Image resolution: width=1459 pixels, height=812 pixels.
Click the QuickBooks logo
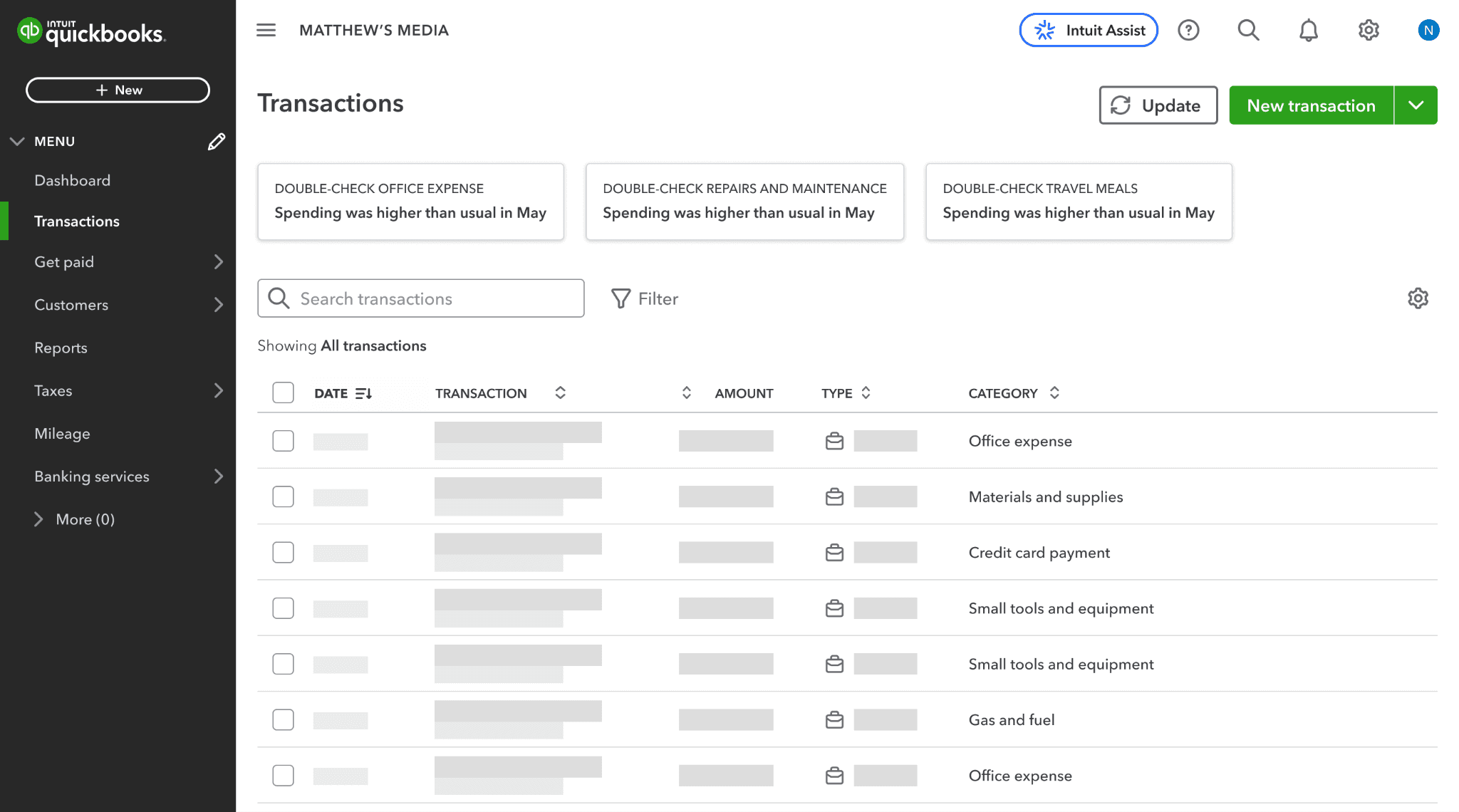91,31
